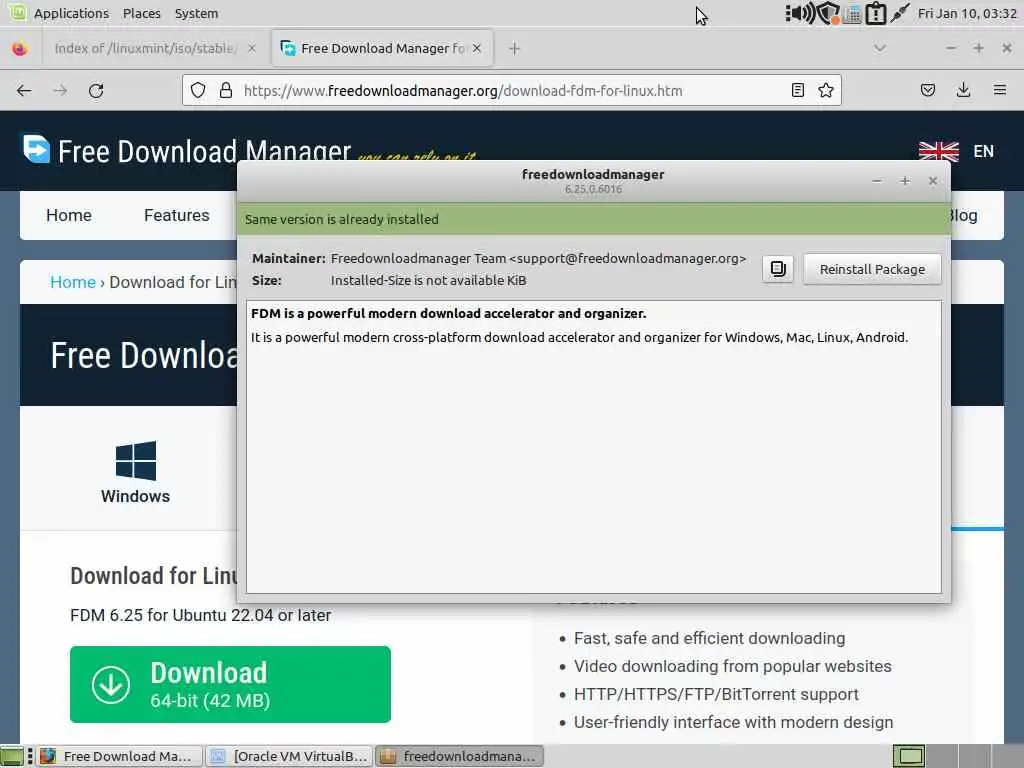Select the Free Download Manager browser tab
1024x768 pixels.
point(382,48)
